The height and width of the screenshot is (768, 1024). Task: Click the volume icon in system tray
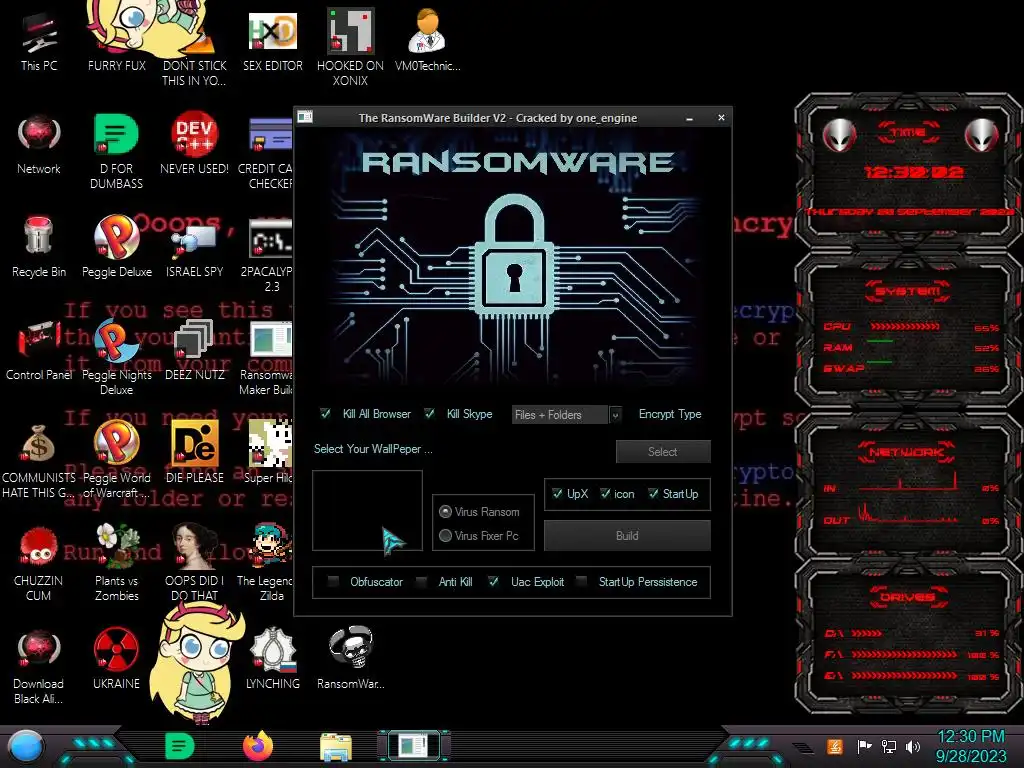point(913,746)
